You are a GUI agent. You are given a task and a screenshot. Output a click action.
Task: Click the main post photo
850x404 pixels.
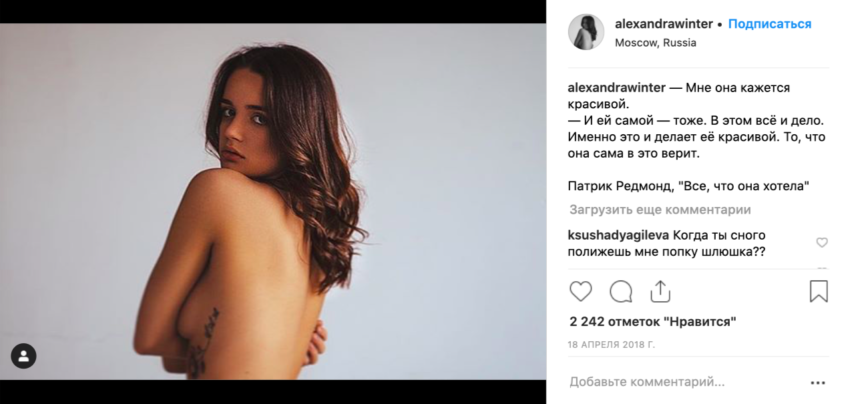[273, 201]
